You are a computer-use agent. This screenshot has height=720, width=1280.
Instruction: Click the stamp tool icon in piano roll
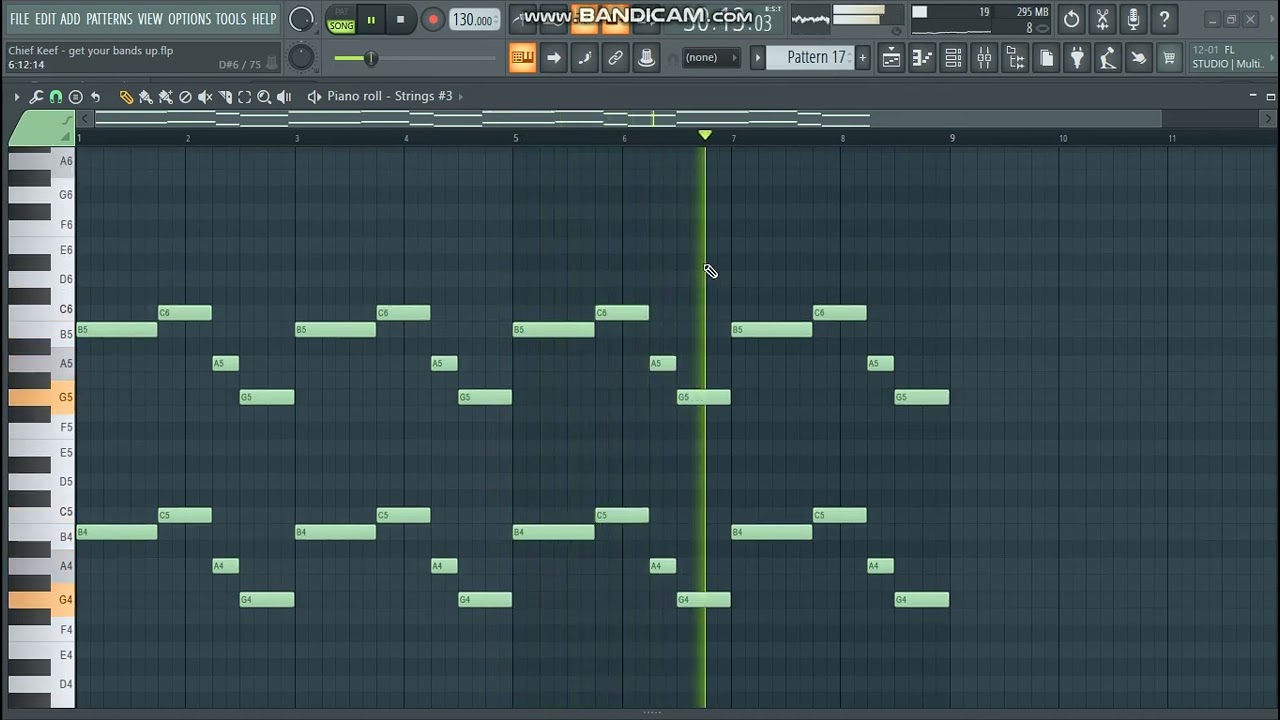point(76,97)
